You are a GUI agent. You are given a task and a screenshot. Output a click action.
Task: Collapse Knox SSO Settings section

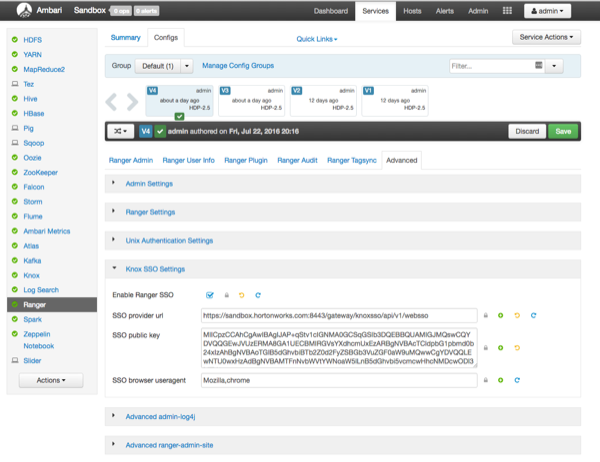pyautogui.click(x=155, y=269)
